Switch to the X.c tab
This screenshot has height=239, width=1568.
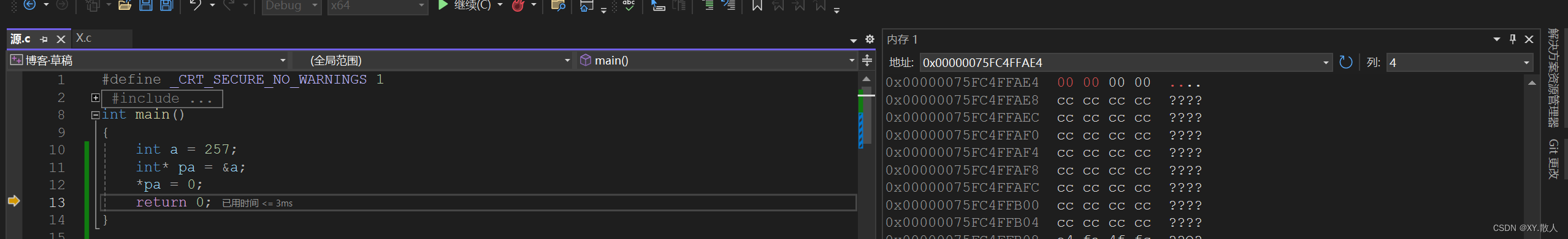(84, 38)
